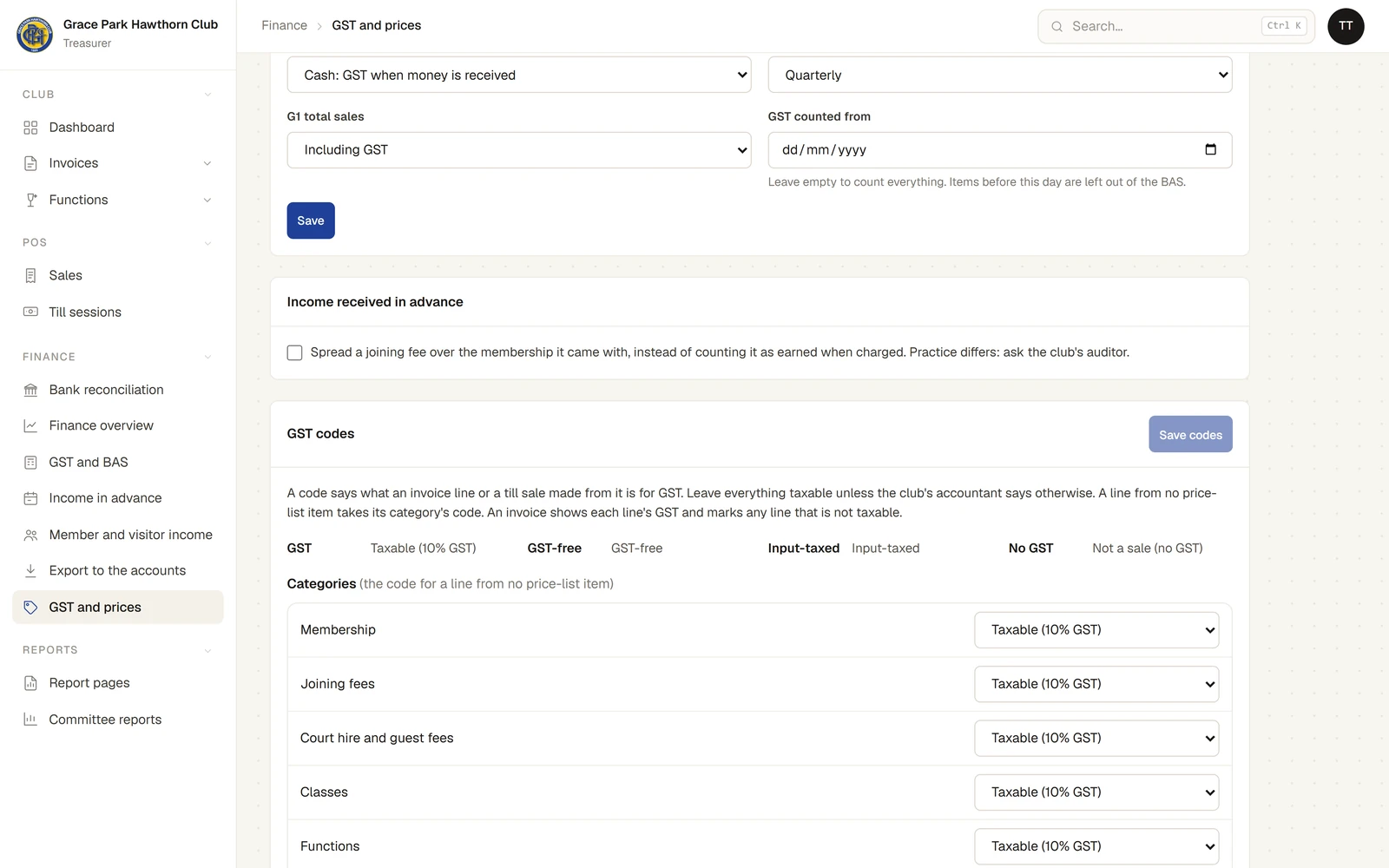The width and height of the screenshot is (1389, 868).
Task: Open Member and visitor income page
Action: [118, 535]
